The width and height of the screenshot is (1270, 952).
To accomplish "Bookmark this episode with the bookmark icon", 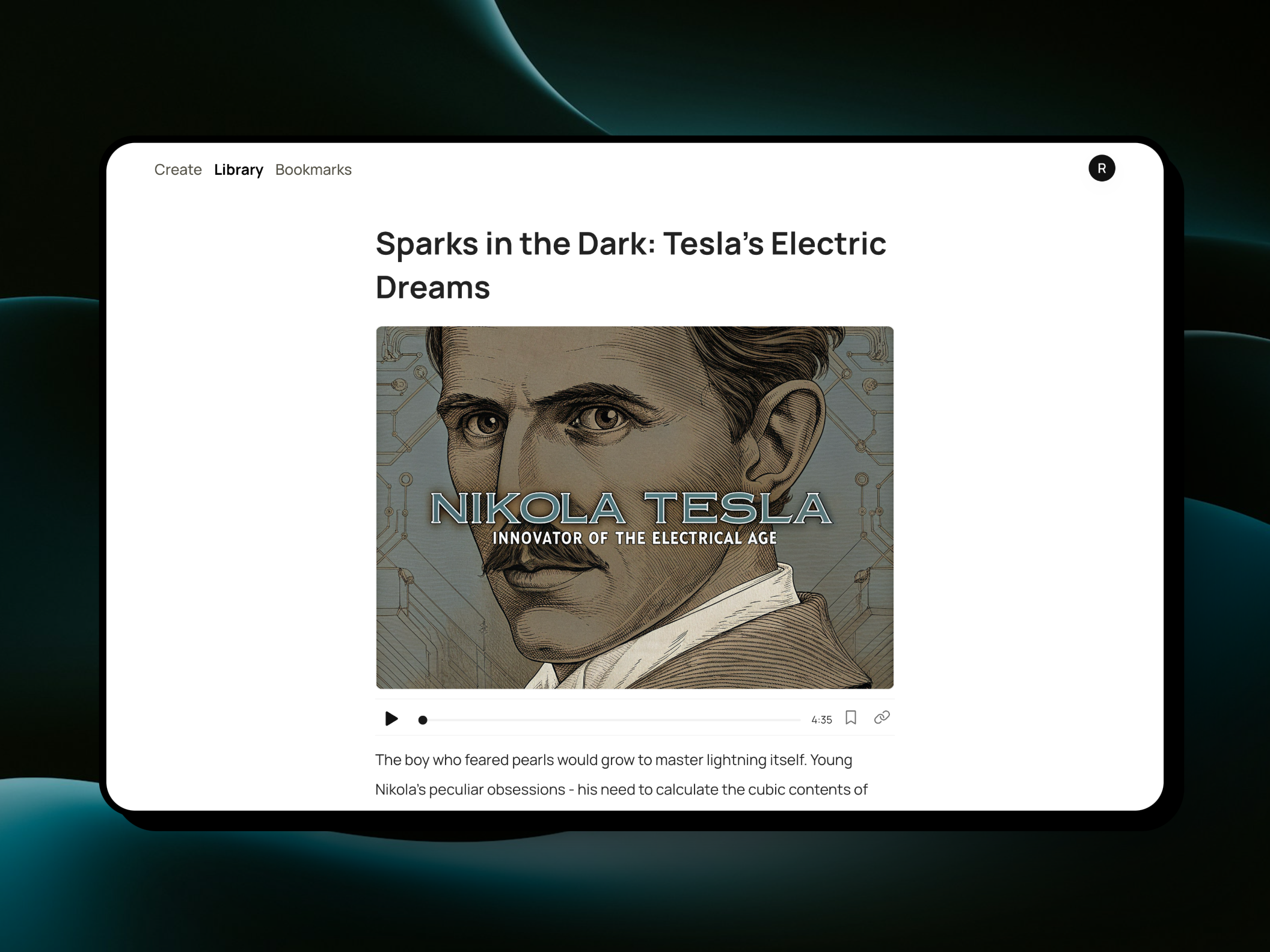I will [x=851, y=718].
